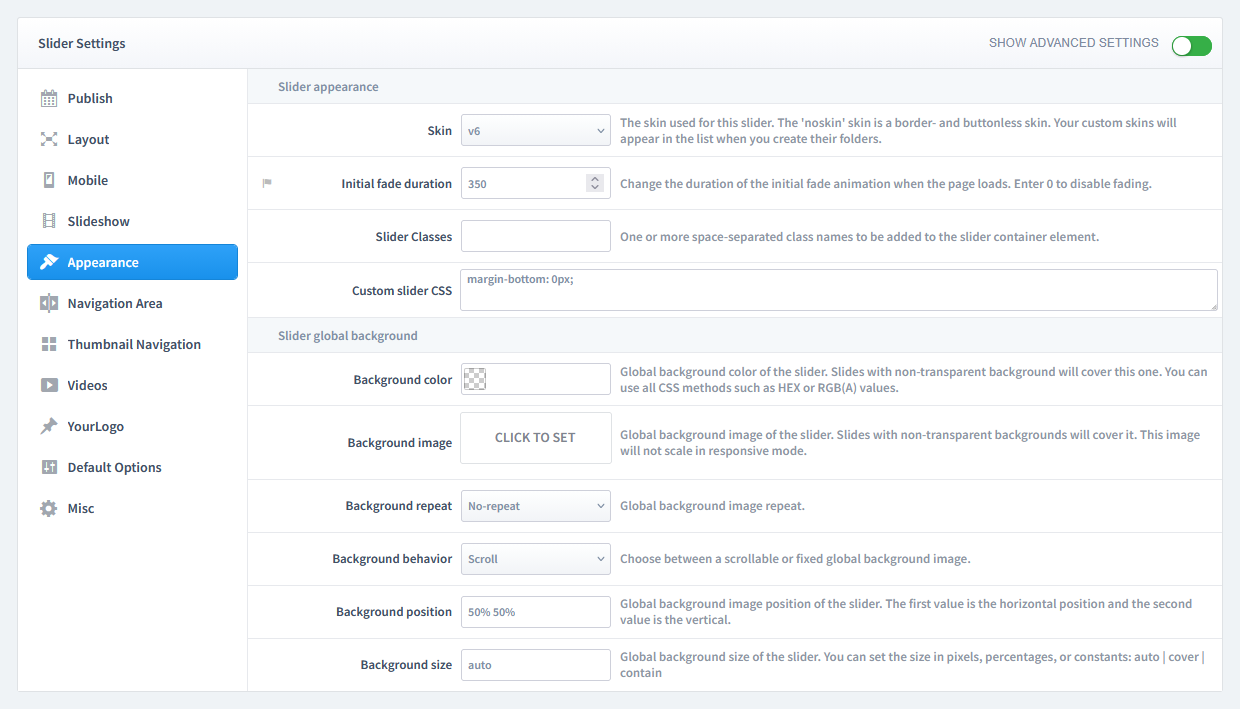
Task: Expand the Background repeat dropdown
Action: (x=535, y=506)
